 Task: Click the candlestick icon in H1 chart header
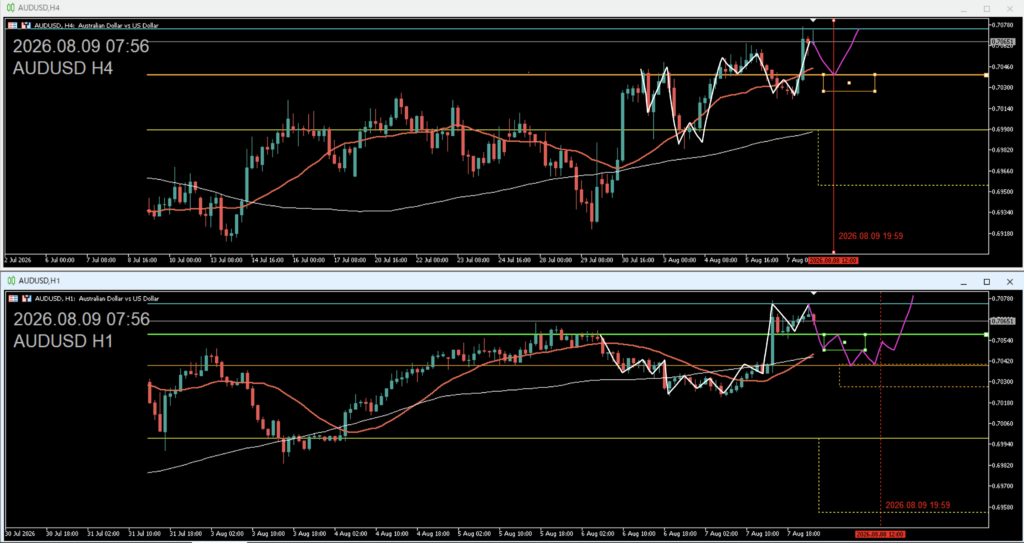click(x=26, y=299)
